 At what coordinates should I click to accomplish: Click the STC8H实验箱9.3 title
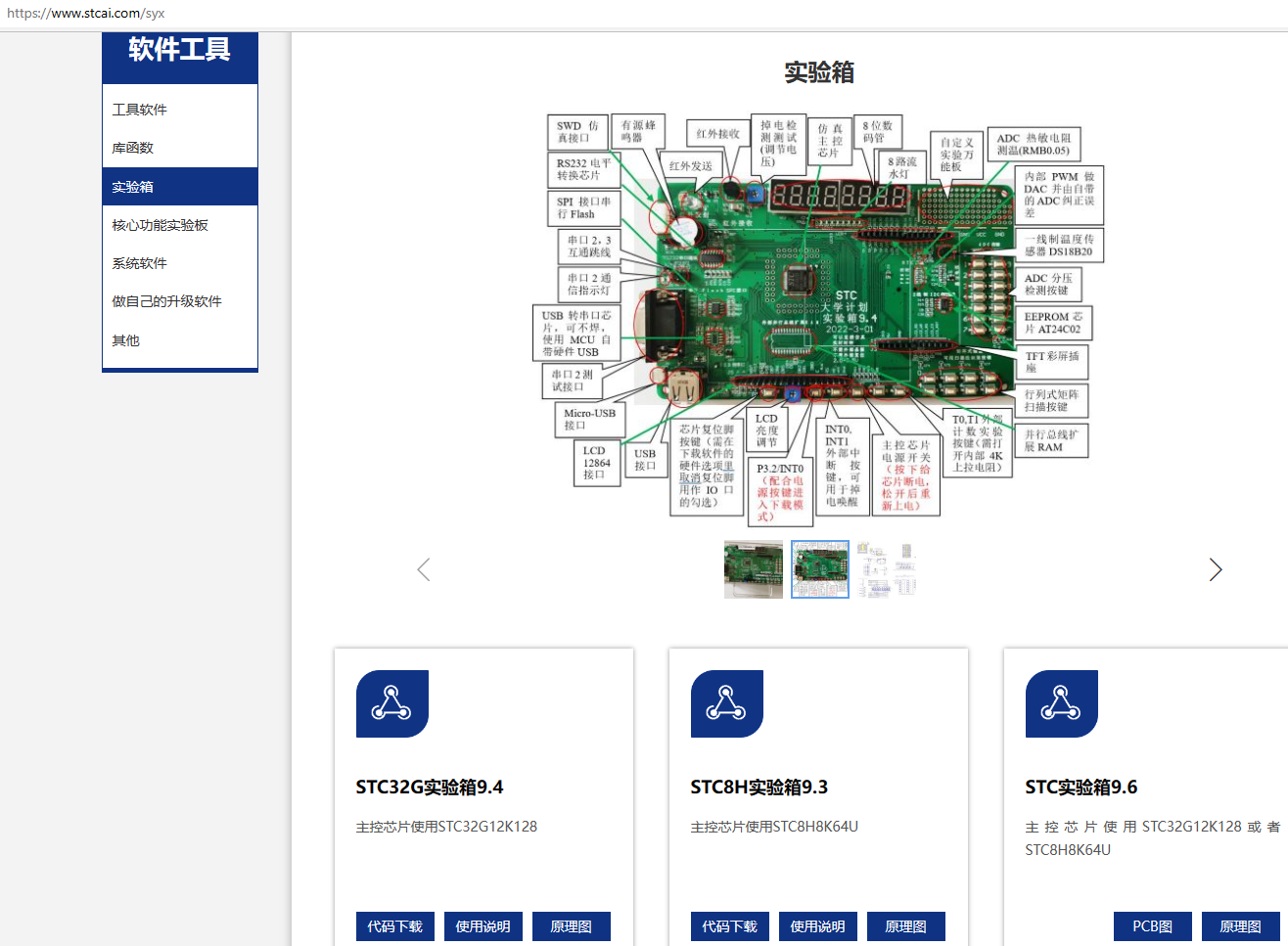(x=759, y=788)
